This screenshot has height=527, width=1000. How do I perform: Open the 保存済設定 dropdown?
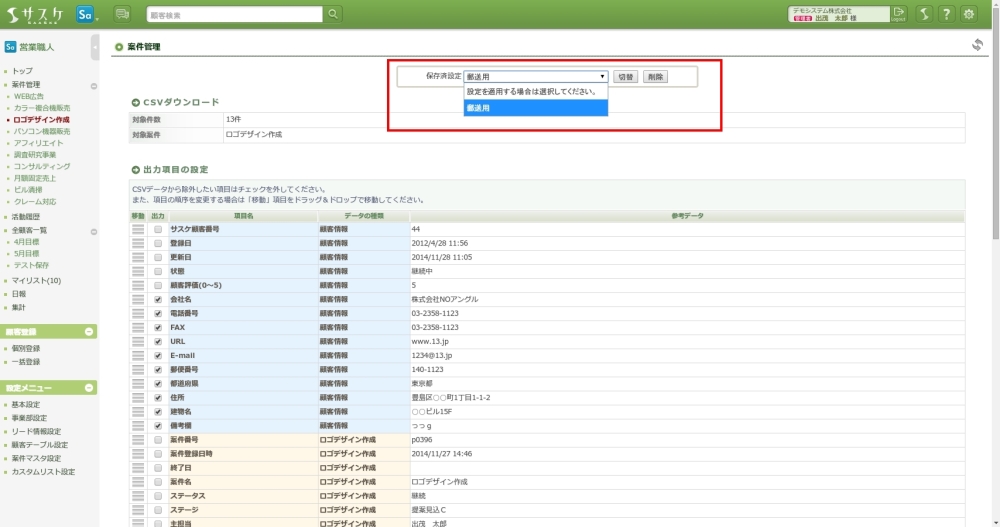tap(535, 76)
